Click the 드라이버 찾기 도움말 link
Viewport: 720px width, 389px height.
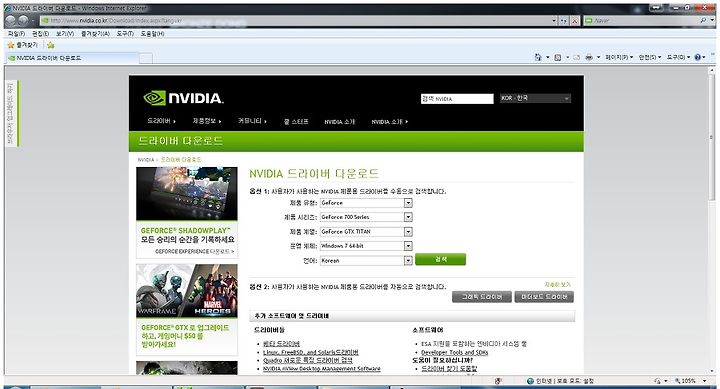point(449,368)
